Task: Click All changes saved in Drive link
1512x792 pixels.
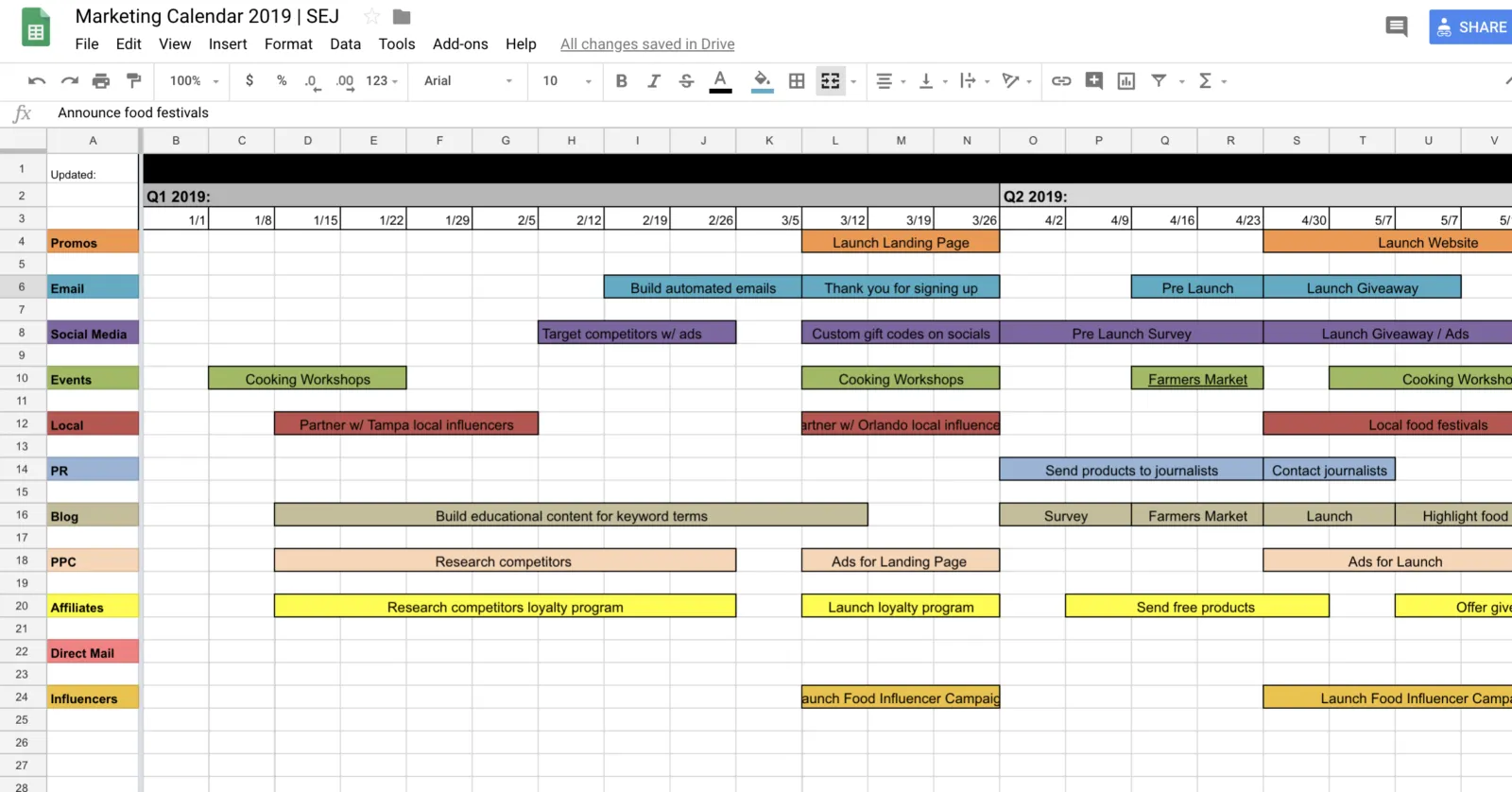Action: pyautogui.click(x=647, y=44)
